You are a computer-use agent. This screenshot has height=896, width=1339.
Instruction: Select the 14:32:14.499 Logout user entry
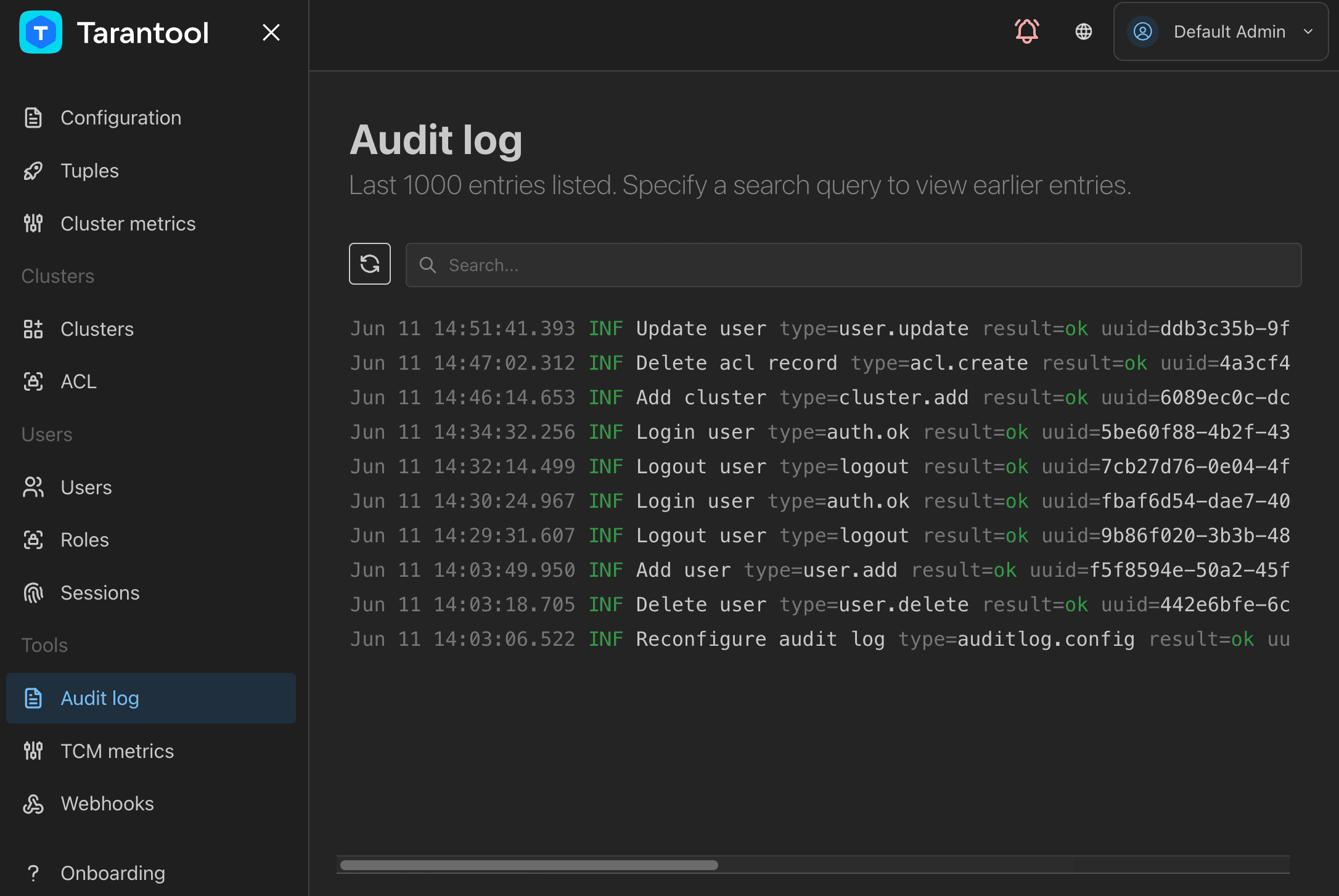820,466
